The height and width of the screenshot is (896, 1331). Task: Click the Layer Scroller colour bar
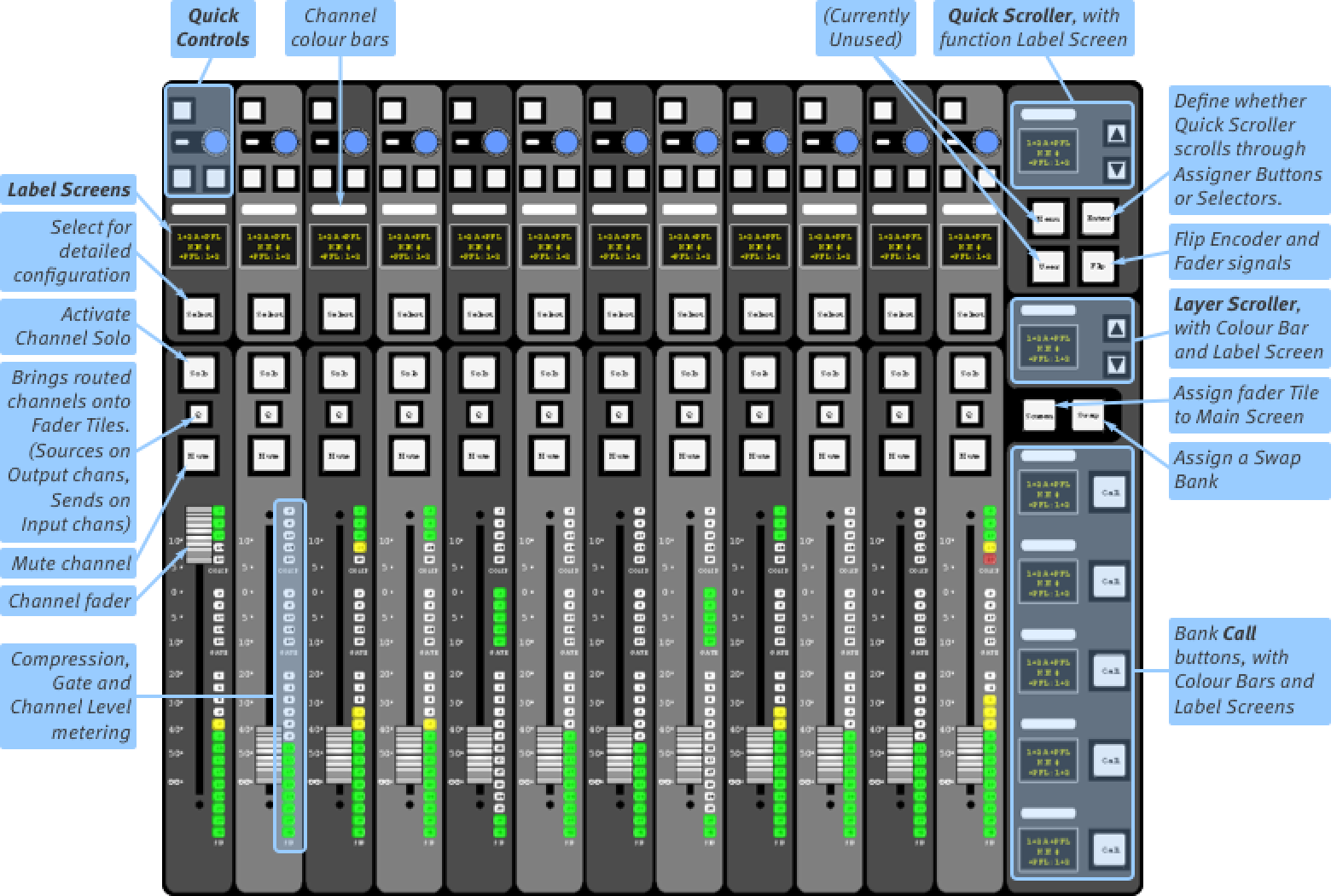(1048, 311)
